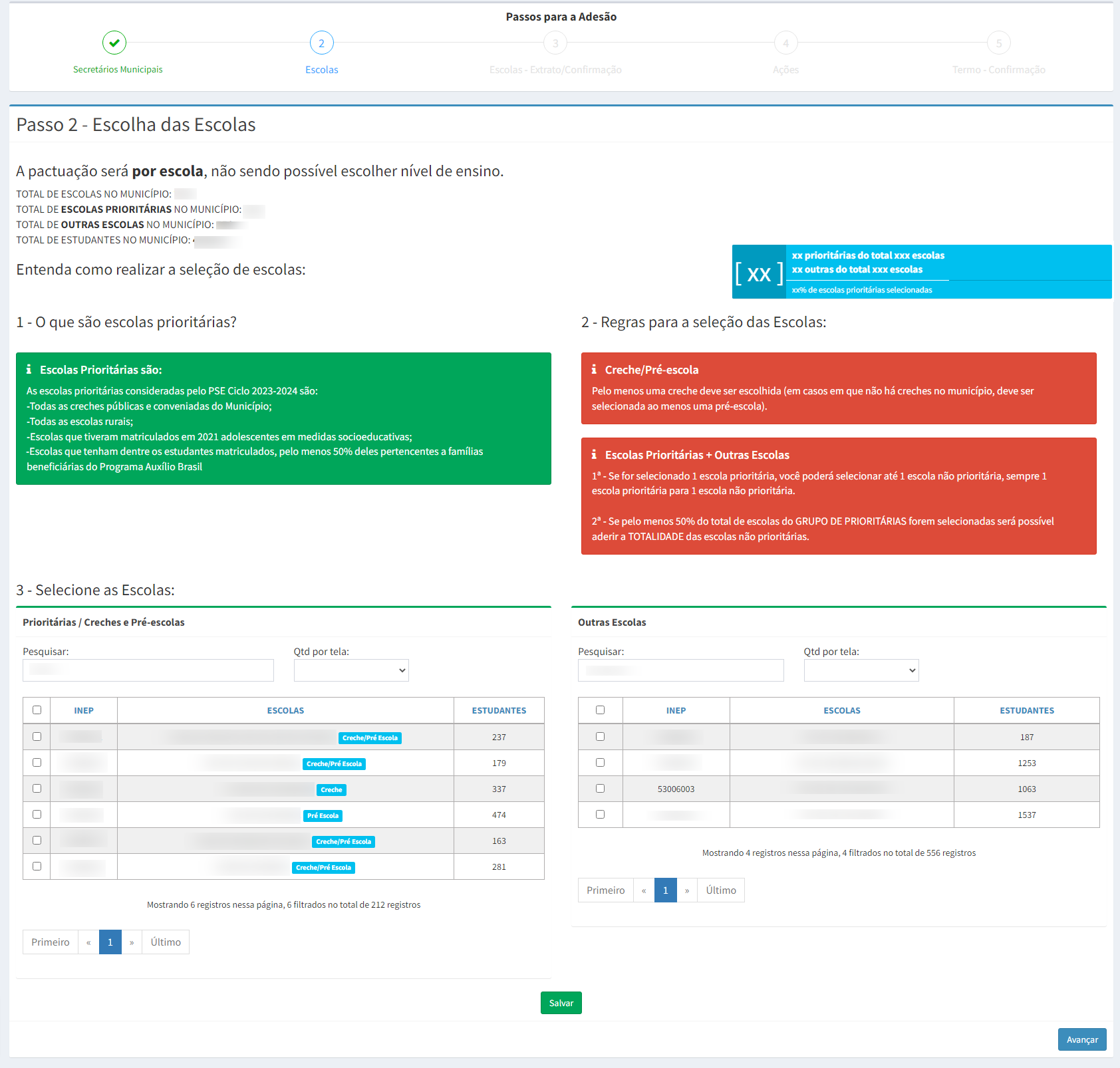Sort Prioritárias table by ESTUDANTES column
The width and height of the screenshot is (1120, 1068).
click(499, 710)
